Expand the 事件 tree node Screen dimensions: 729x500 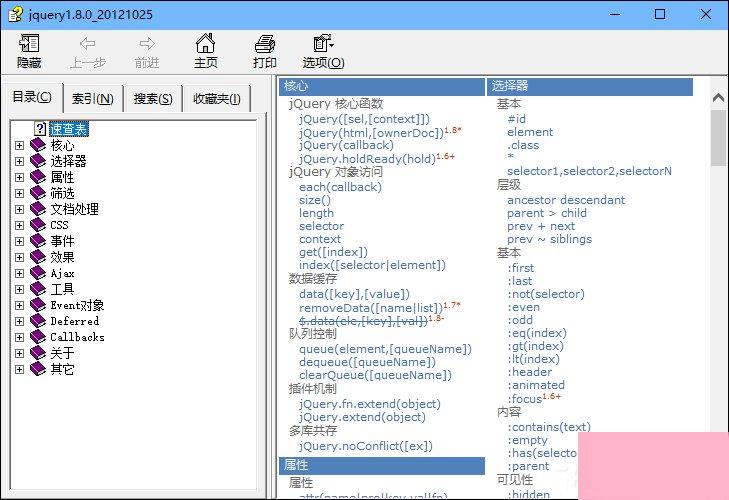[x=19, y=241]
